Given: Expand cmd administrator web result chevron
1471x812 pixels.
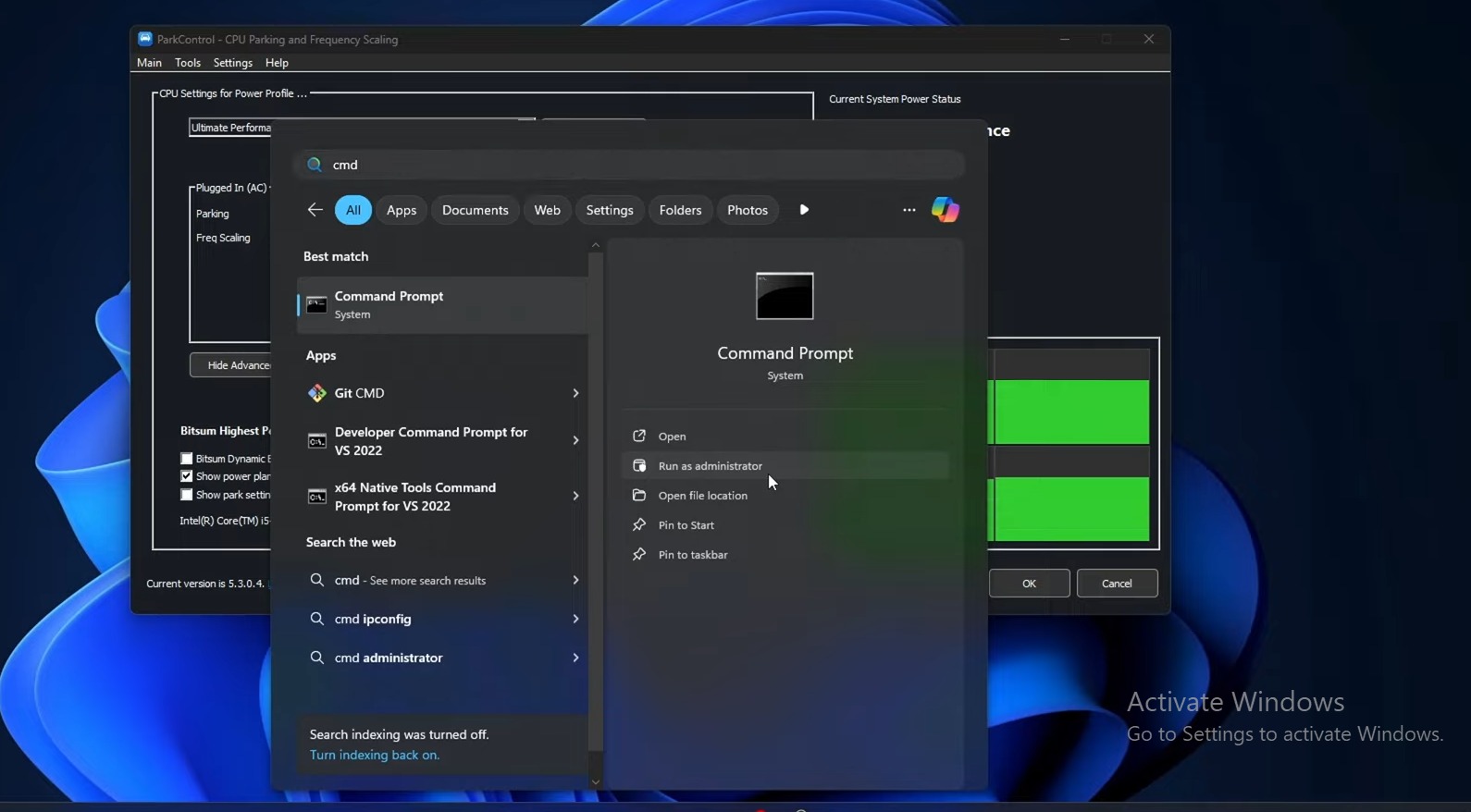Looking at the screenshot, I should pyautogui.click(x=575, y=658).
